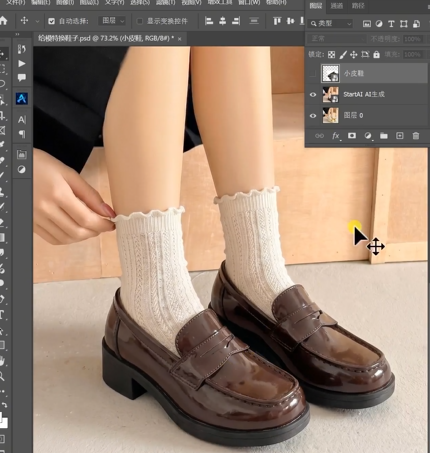The width and height of the screenshot is (430, 453).
Task: Enable the 显示变换控件 checkbox
Action: coord(140,21)
